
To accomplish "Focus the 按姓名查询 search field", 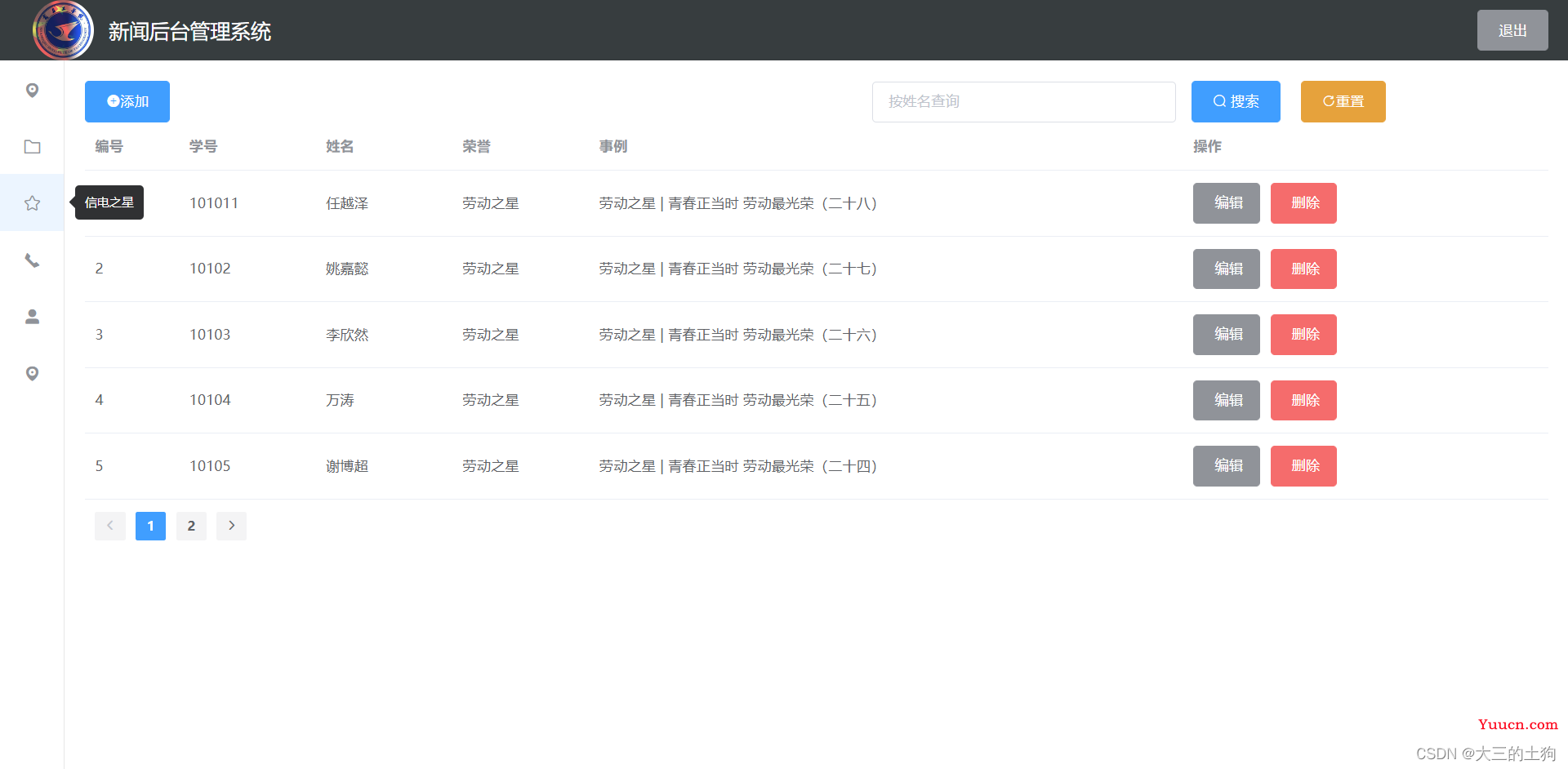I will pyautogui.click(x=1023, y=101).
